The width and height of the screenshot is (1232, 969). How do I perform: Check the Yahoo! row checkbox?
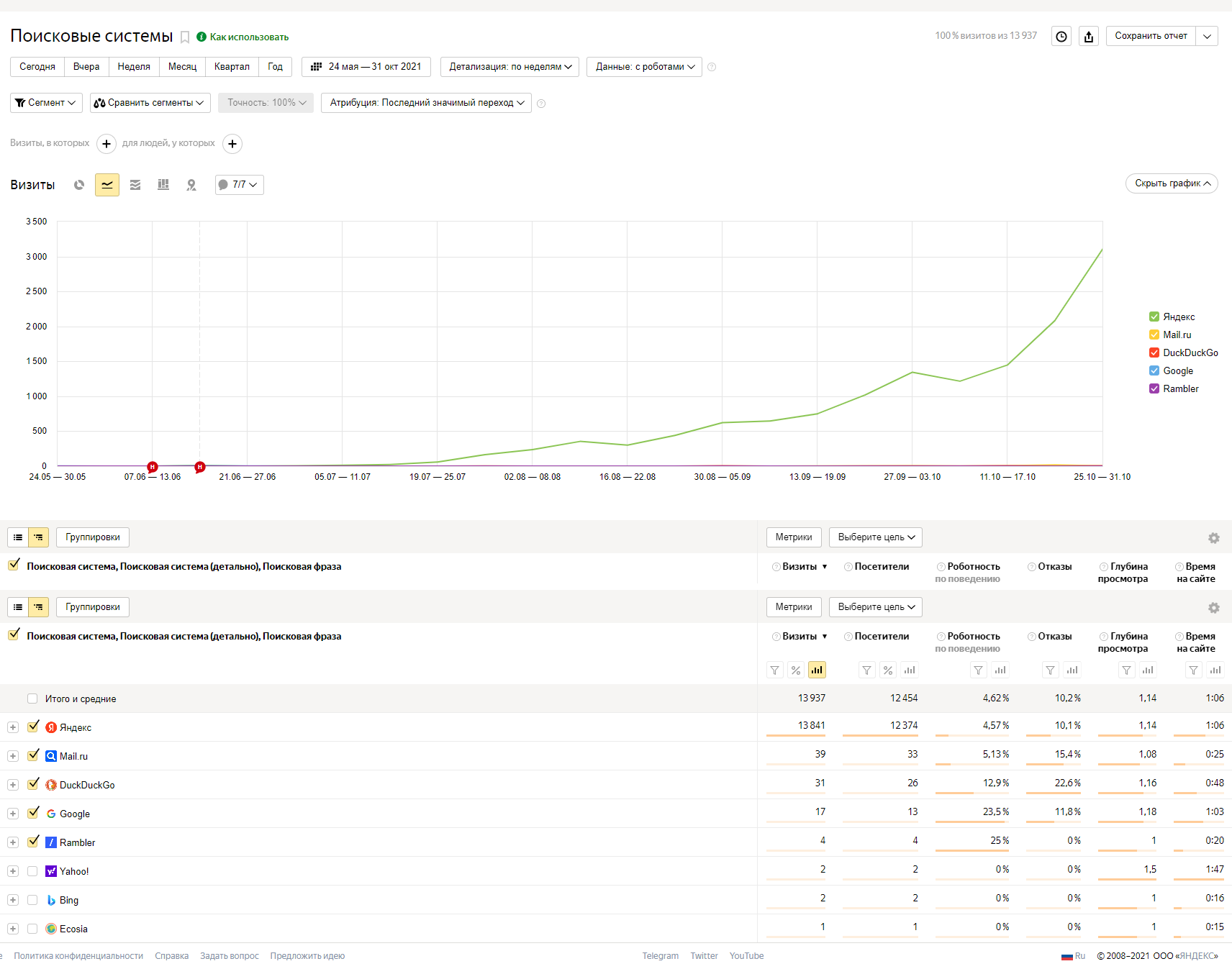[32, 871]
